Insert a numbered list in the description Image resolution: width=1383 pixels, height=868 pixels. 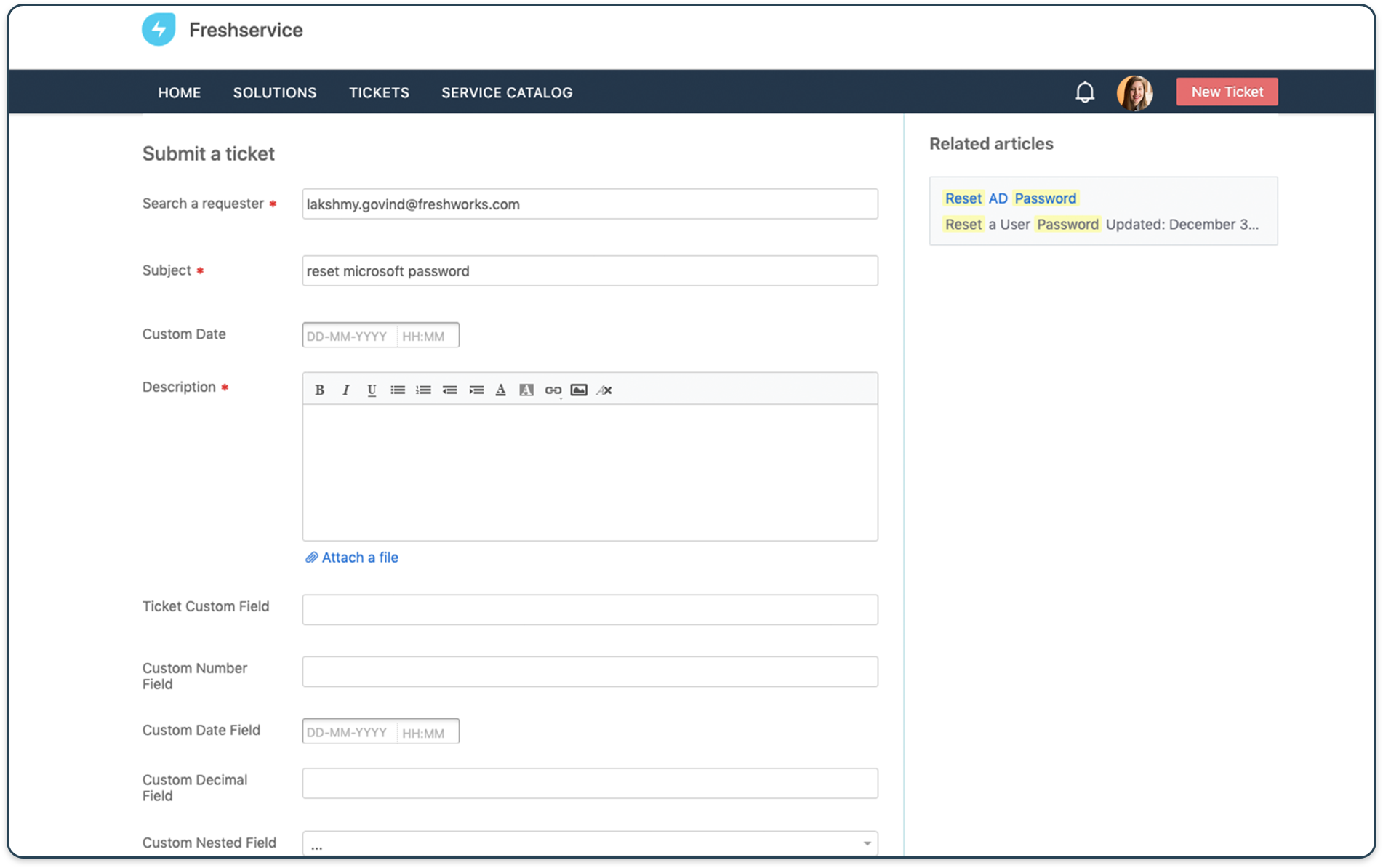[x=423, y=390]
